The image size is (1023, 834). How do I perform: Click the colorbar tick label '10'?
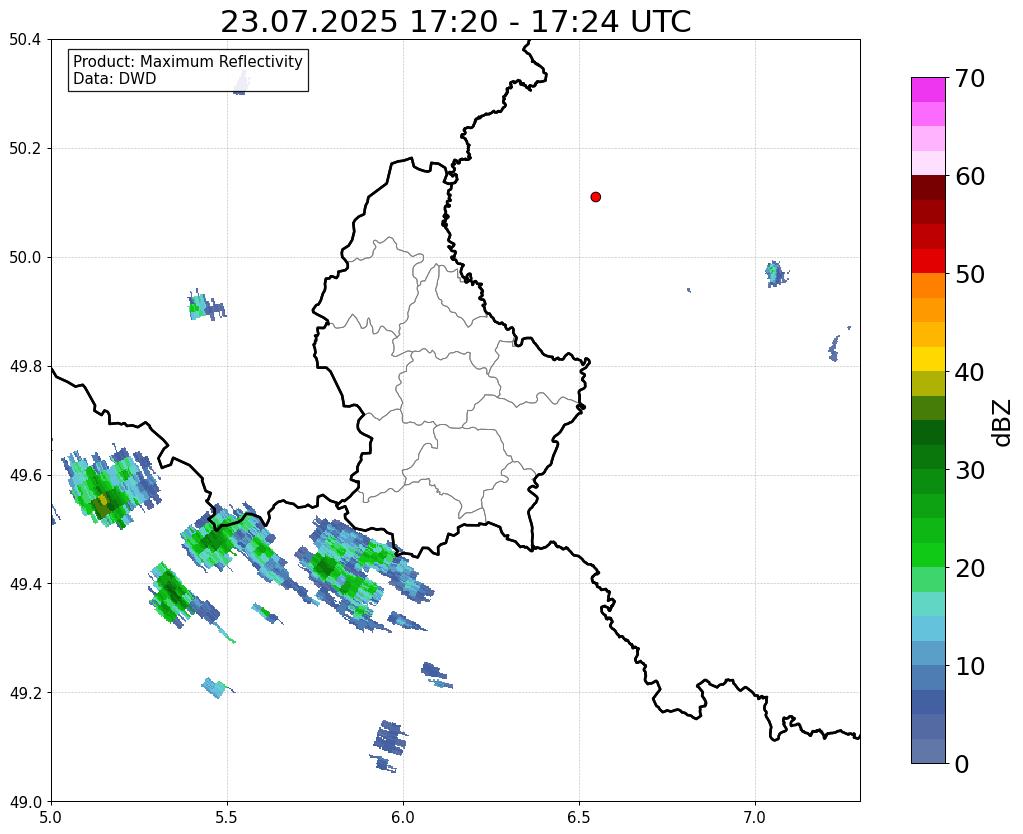coord(970,666)
